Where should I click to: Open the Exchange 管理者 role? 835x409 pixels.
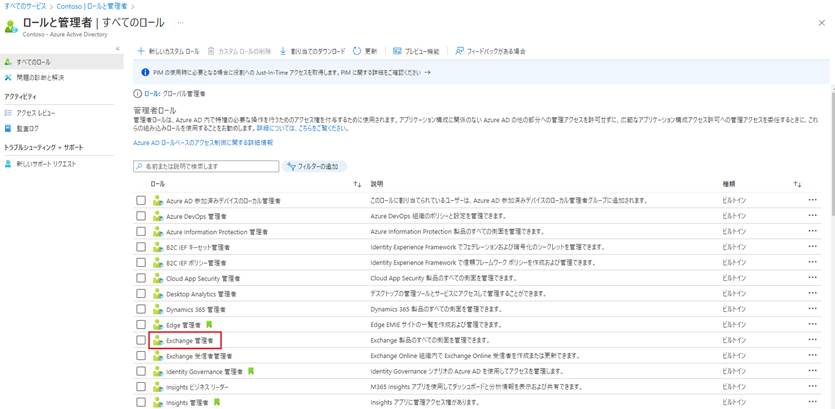pos(190,340)
